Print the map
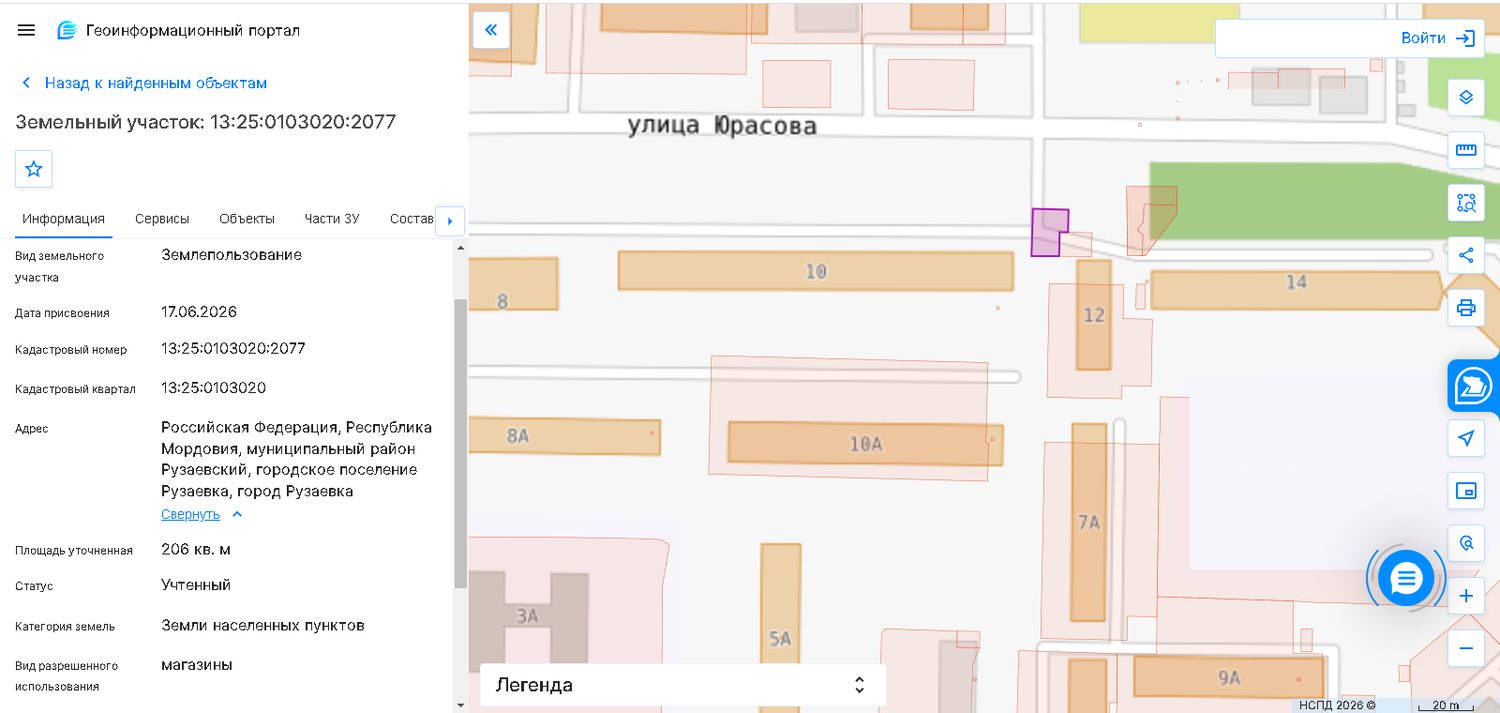 click(x=1466, y=308)
